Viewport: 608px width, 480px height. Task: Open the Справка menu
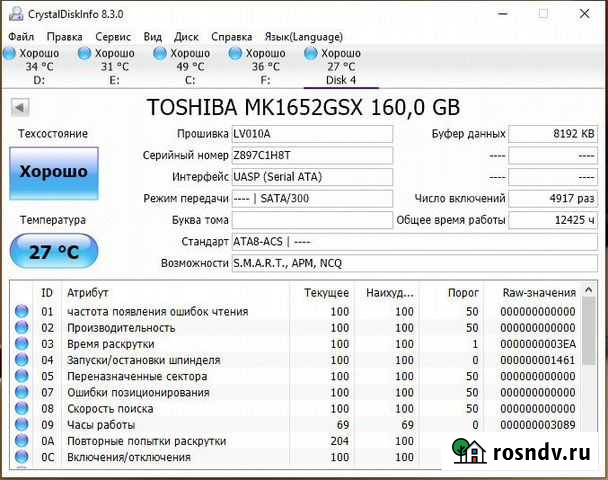point(231,37)
